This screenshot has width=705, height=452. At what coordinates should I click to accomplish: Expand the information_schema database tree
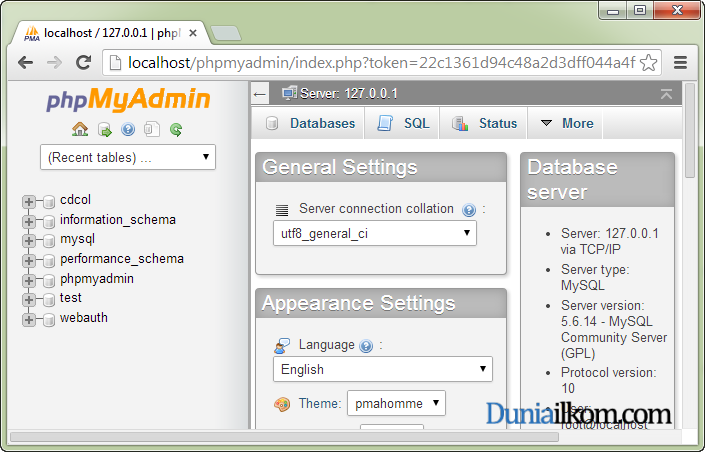click(28, 221)
